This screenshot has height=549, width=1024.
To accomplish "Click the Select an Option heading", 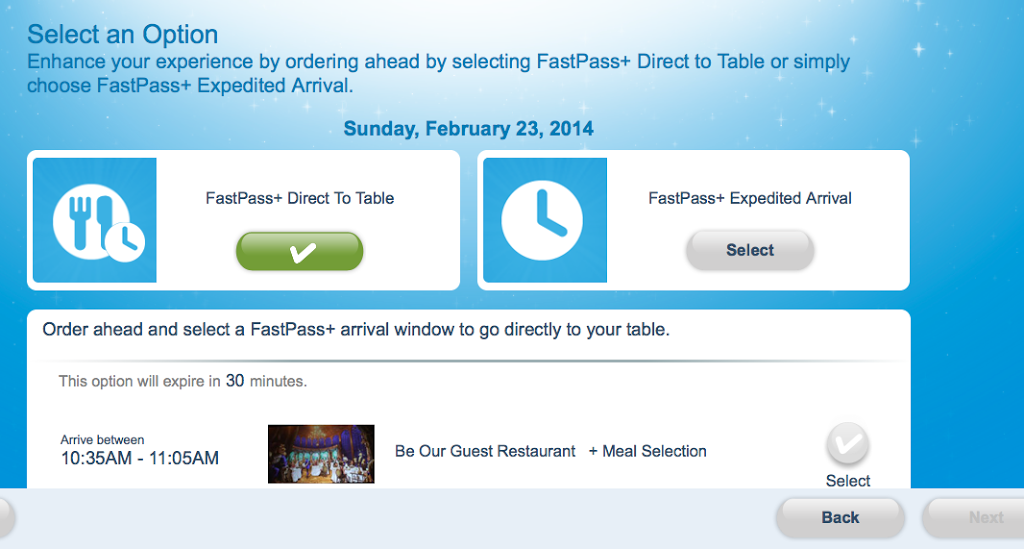I will point(123,34).
